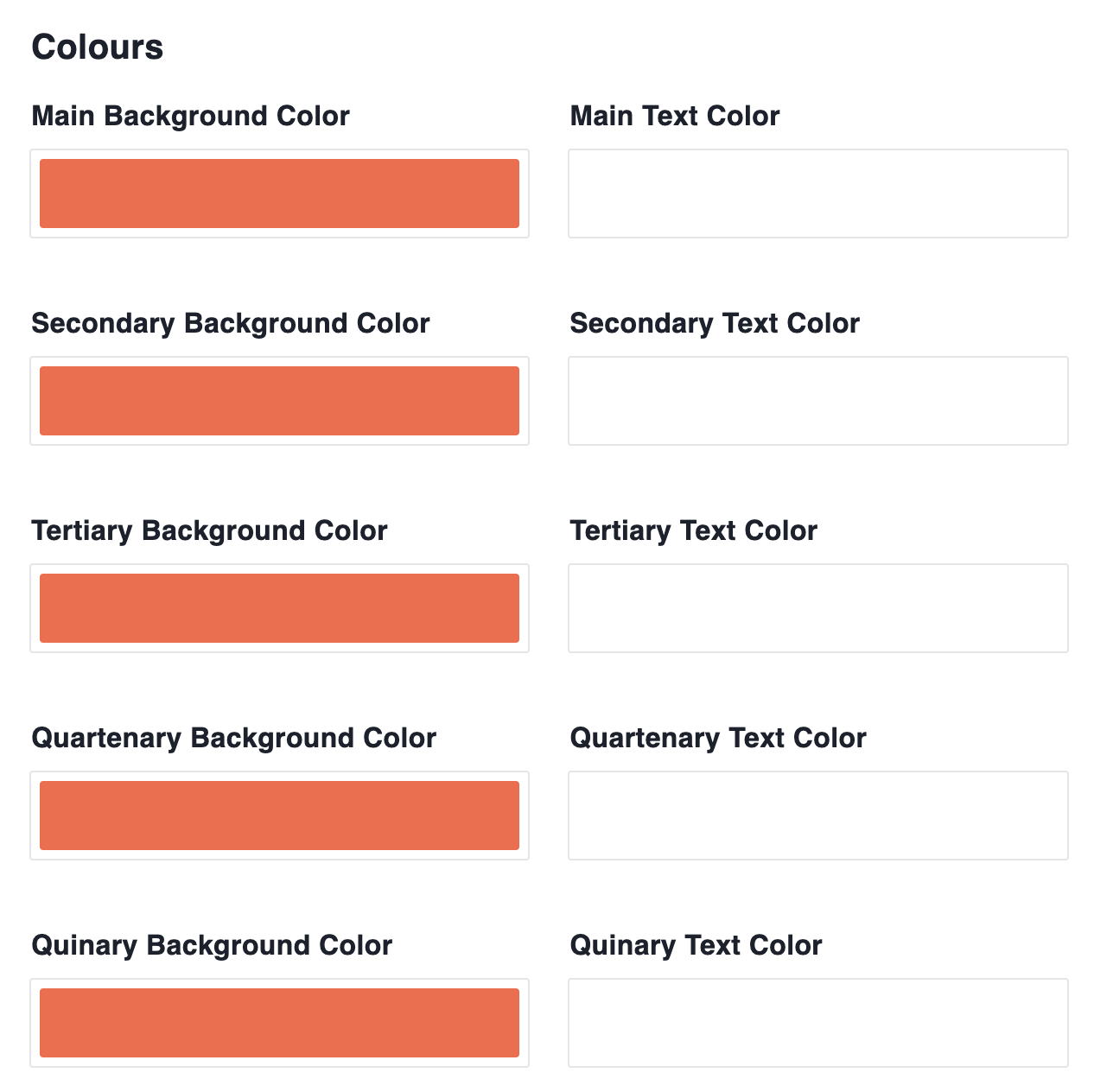Click the Main Background Color heading
The width and height of the screenshot is (1094, 1092).
pos(190,116)
